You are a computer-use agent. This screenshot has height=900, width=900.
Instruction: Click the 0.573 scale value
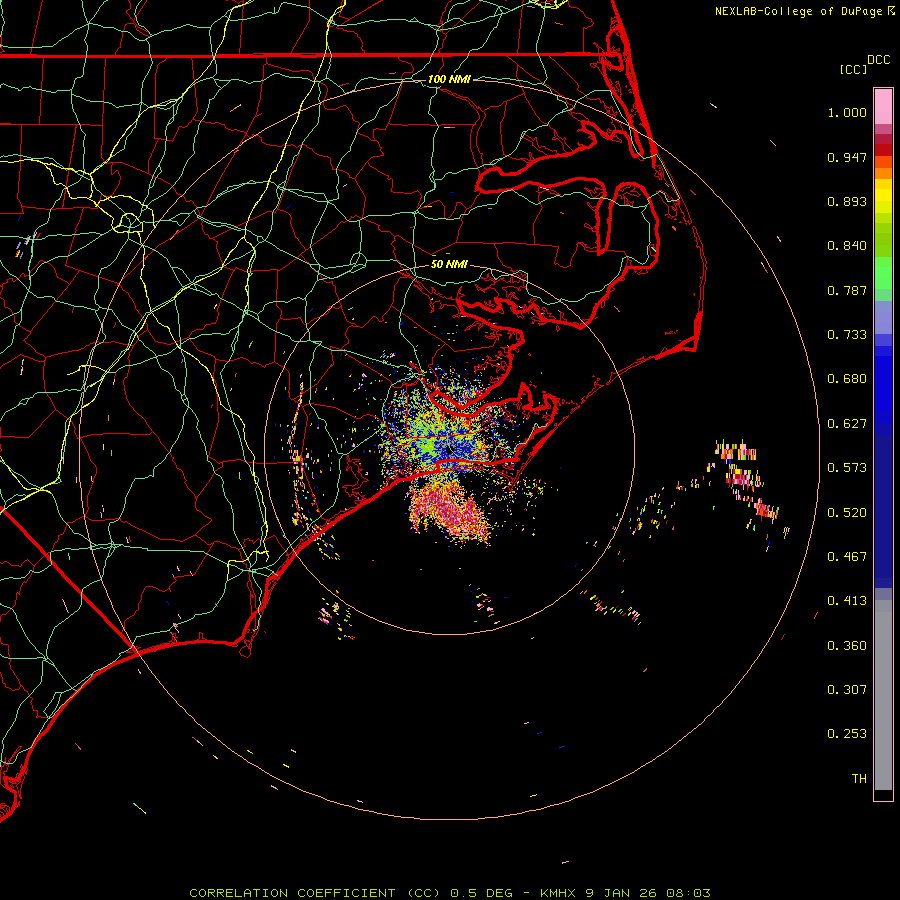(847, 468)
